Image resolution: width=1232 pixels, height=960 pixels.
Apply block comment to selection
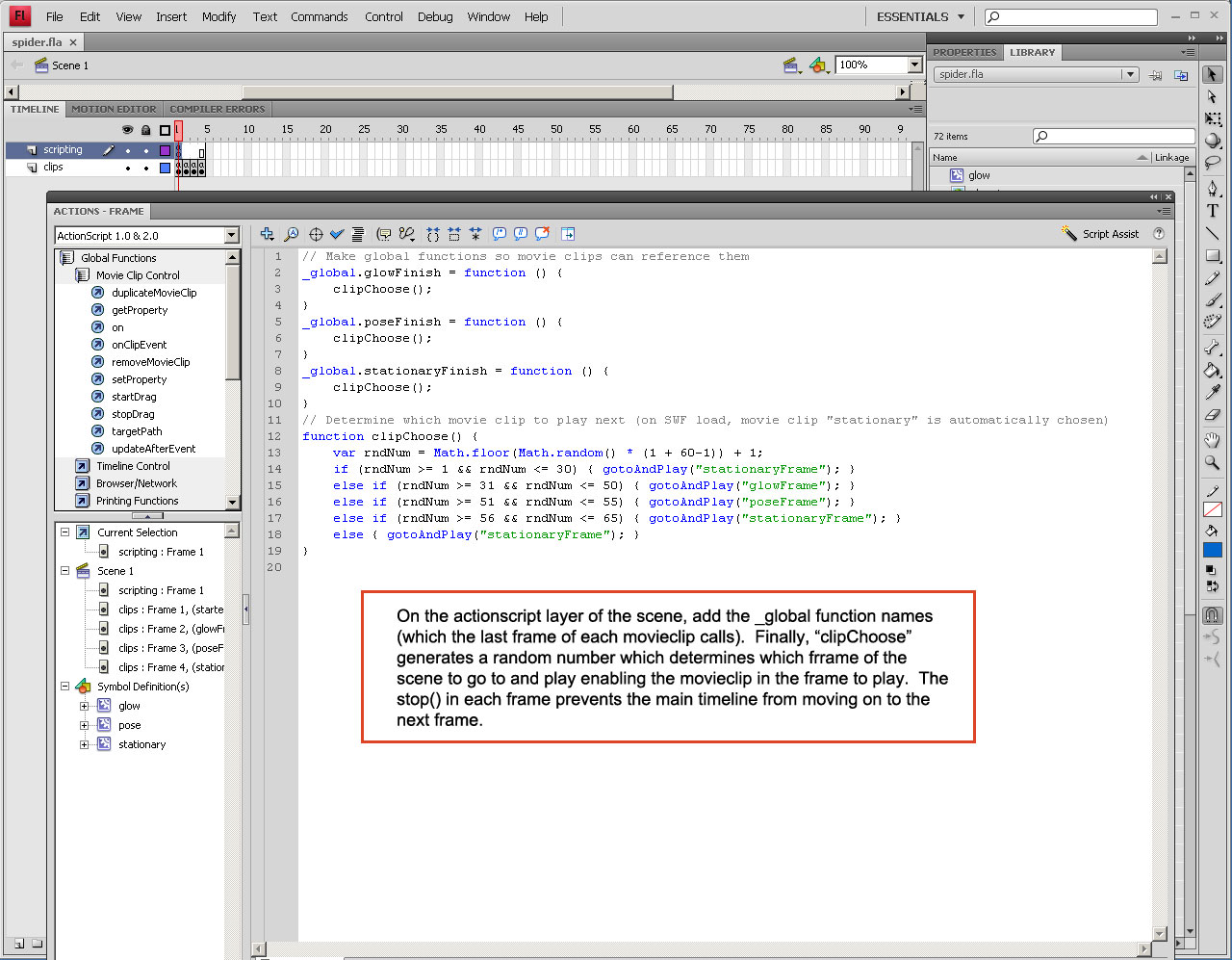[x=500, y=234]
